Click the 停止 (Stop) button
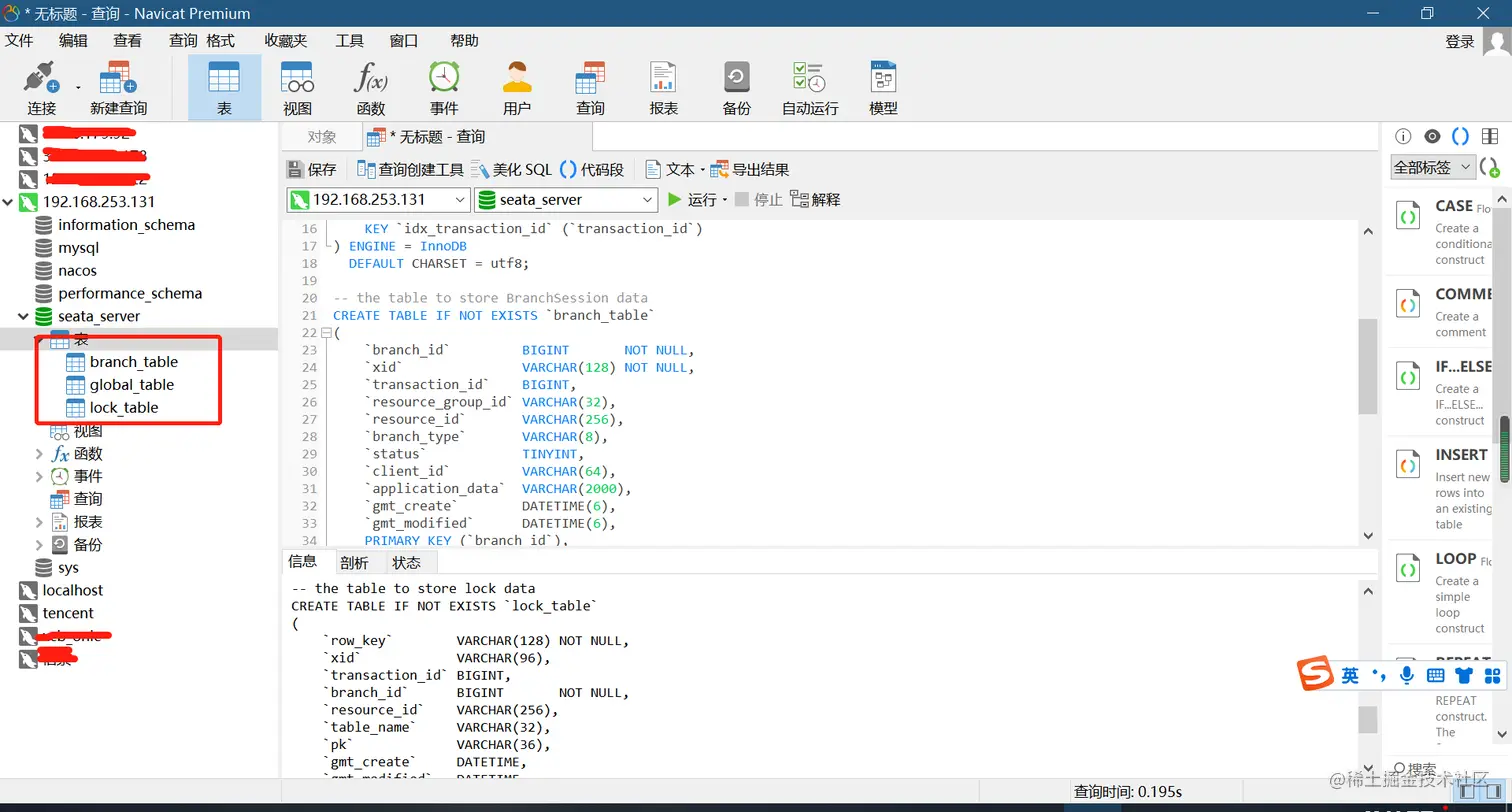The height and width of the screenshot is (812, 1512). click(758, 199)
